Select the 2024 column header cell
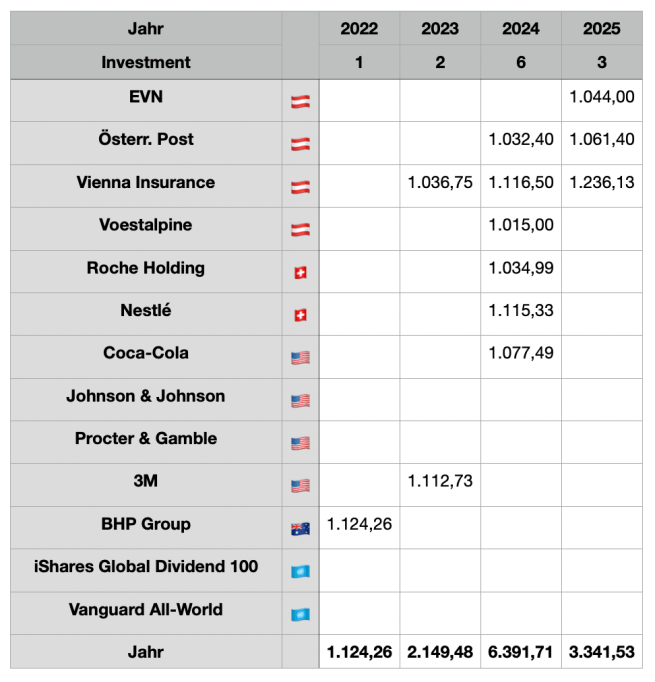Viewport: 655px width, 682px height. pos(521,29)
